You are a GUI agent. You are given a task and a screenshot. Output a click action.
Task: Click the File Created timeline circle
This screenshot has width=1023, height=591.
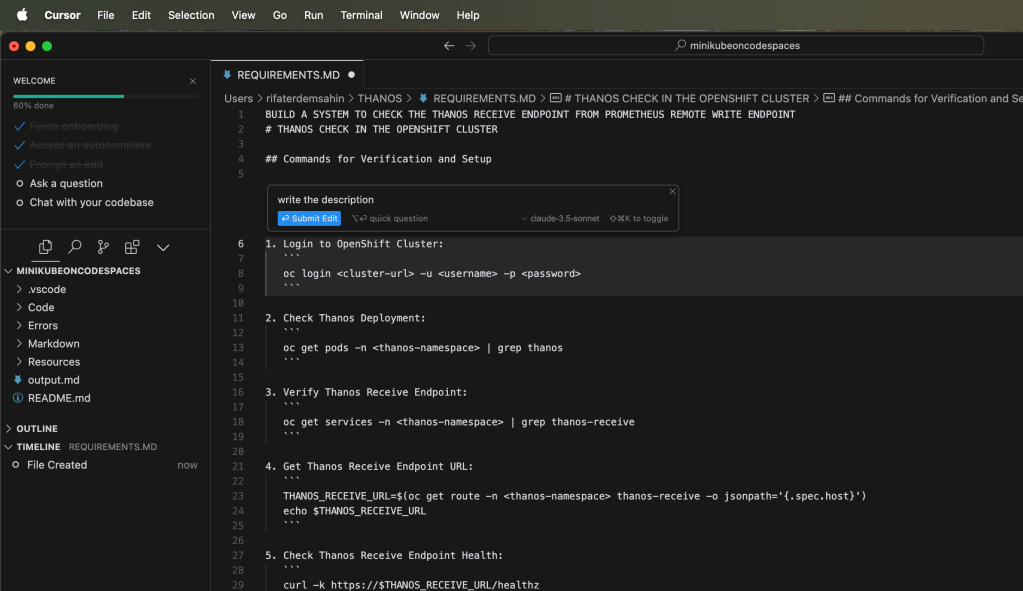coord(16,465)
